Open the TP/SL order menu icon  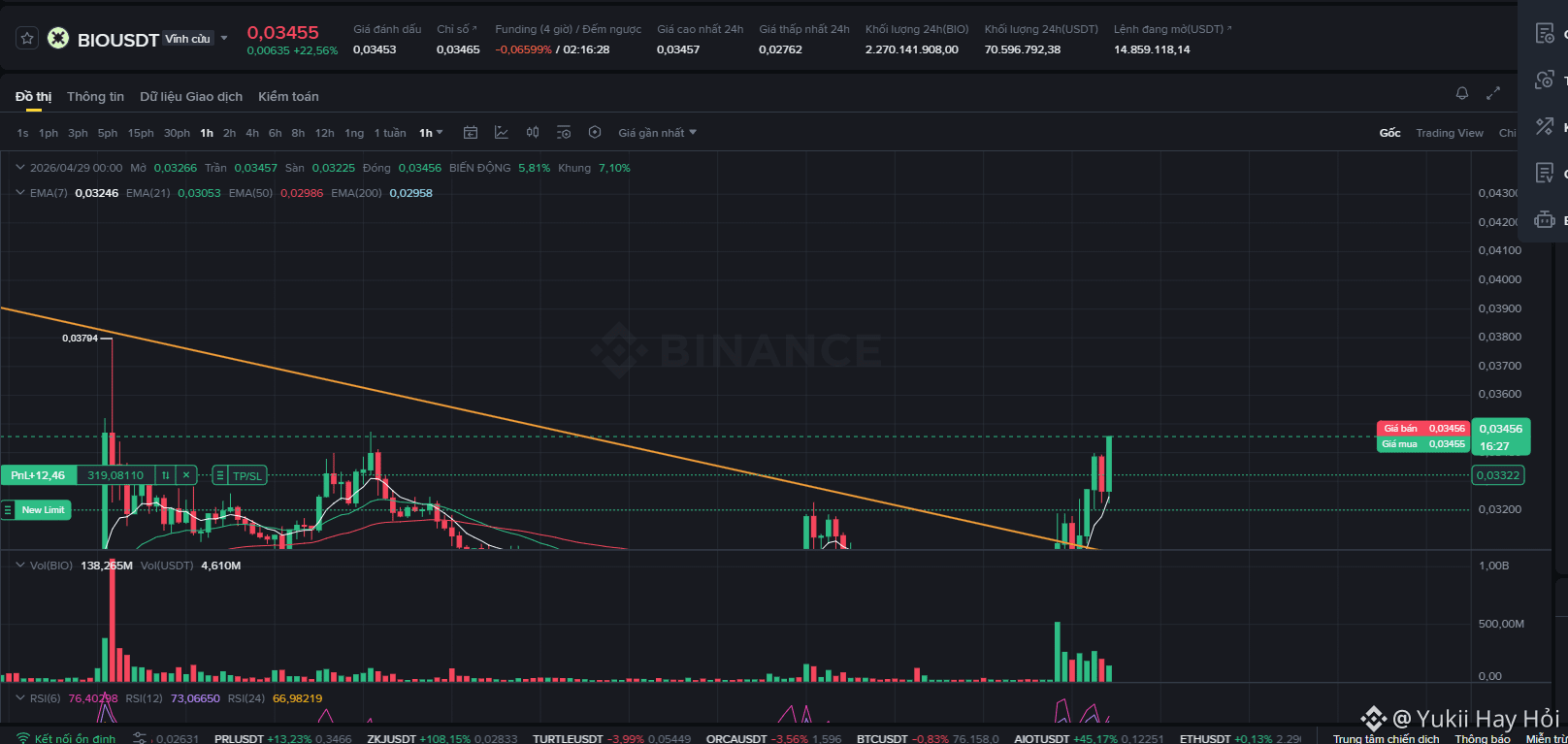point(220,475)
